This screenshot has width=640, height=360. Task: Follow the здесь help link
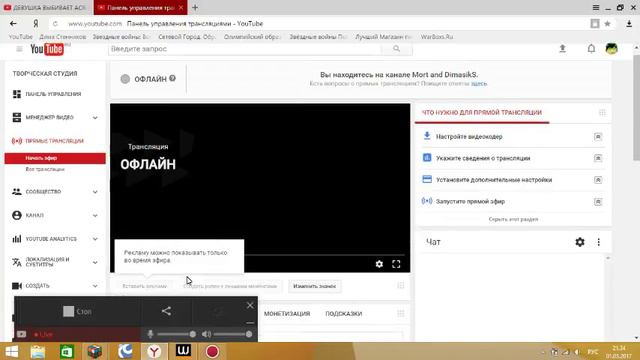[x=479, y=84]
